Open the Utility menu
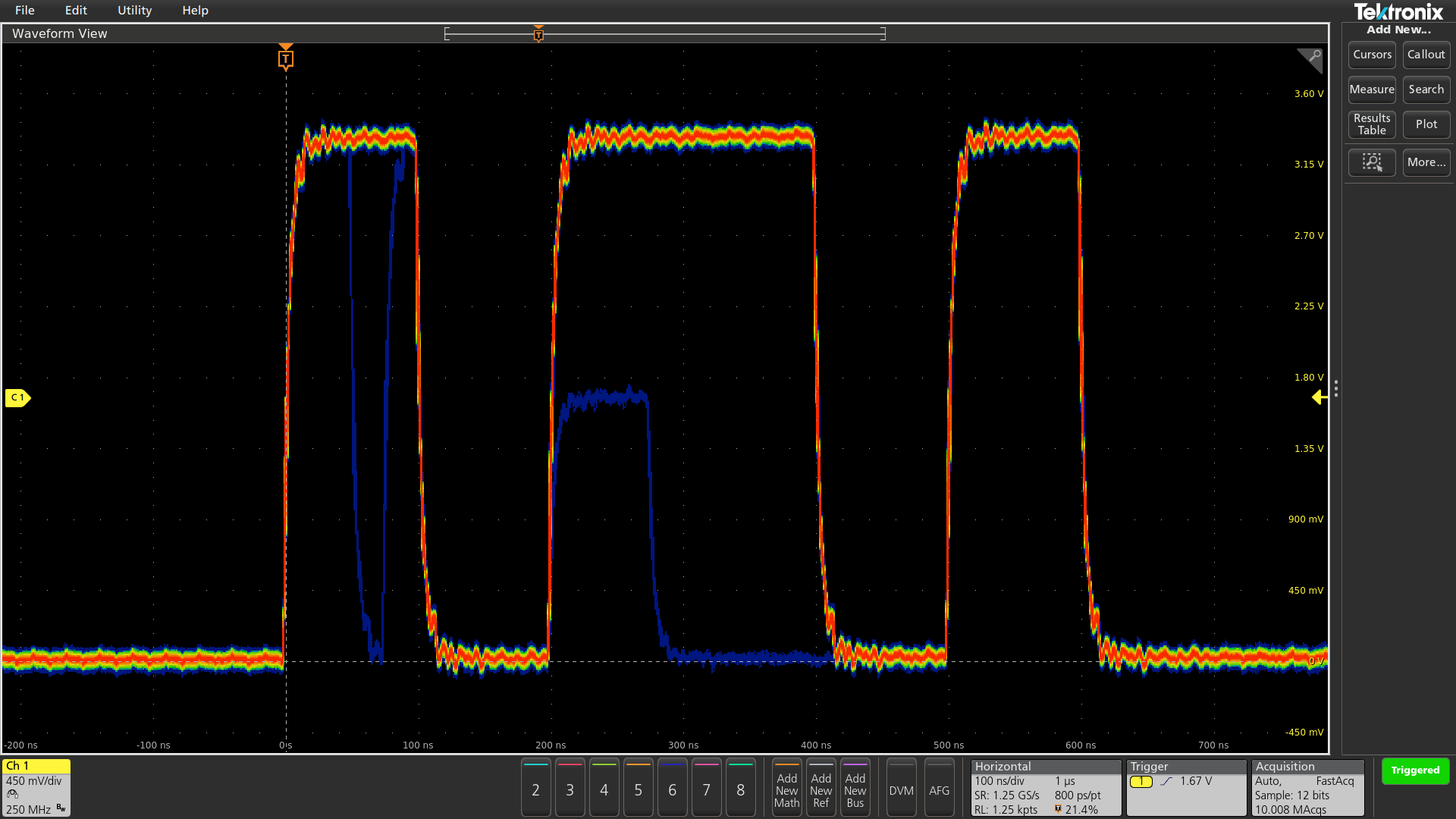Viewport: 1456px width, 819px height. coord(134,11)
